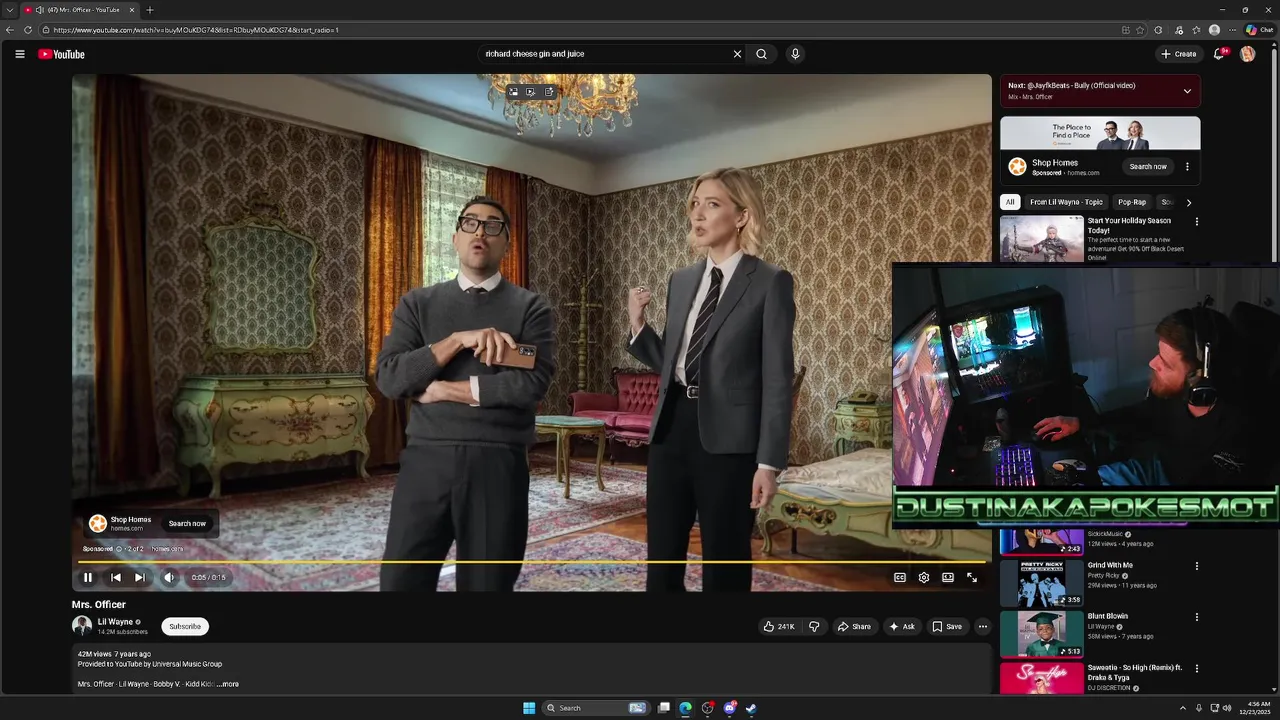Select the All filter chip
This screenshot has width=1280, height=720.
coord(1010,202)
